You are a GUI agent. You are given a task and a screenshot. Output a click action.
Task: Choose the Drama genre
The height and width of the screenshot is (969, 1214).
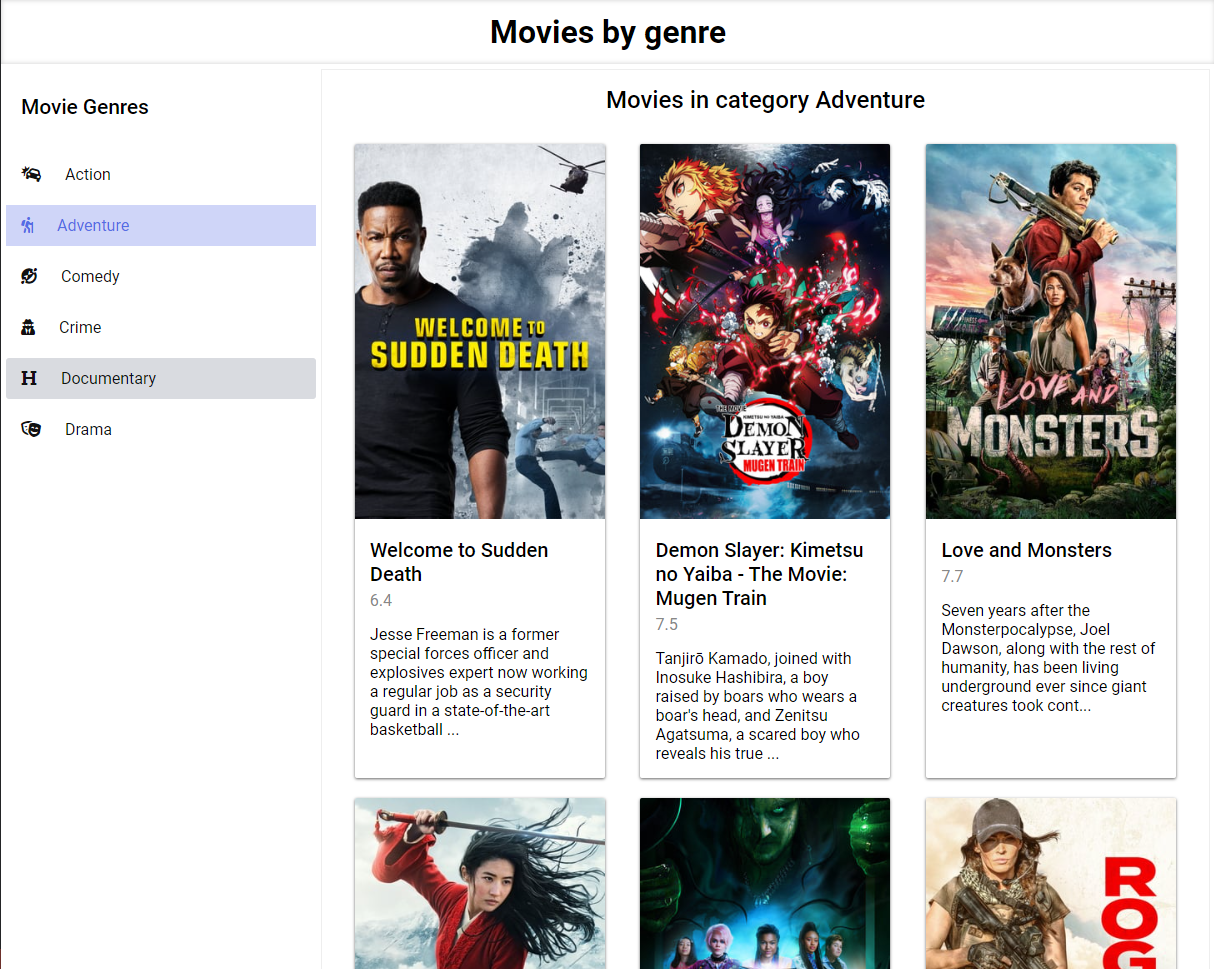pyautogui.click(x=161, y=429)
